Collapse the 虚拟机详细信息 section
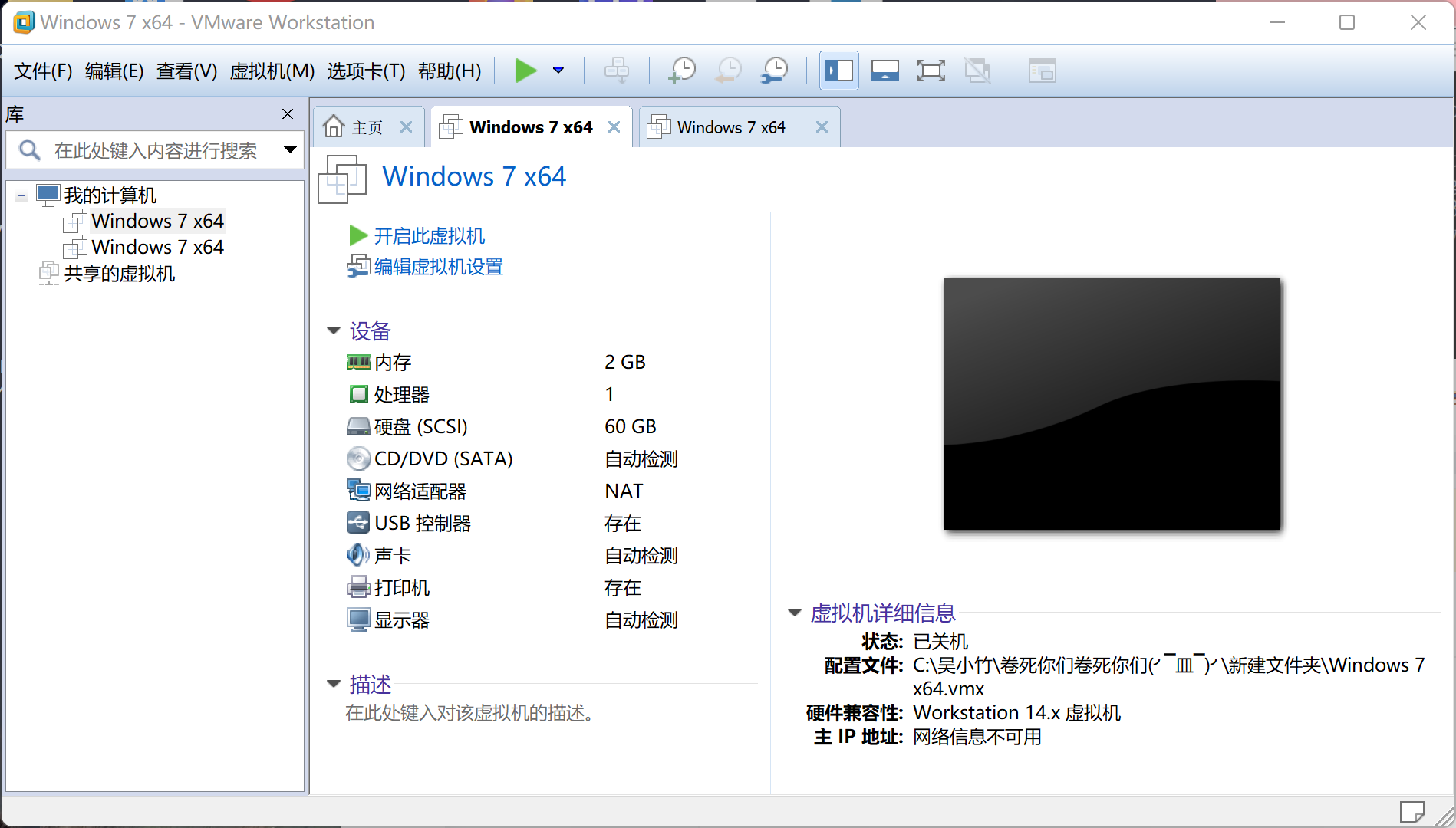This screenshot has height=828, width=1456. [795, 613]
